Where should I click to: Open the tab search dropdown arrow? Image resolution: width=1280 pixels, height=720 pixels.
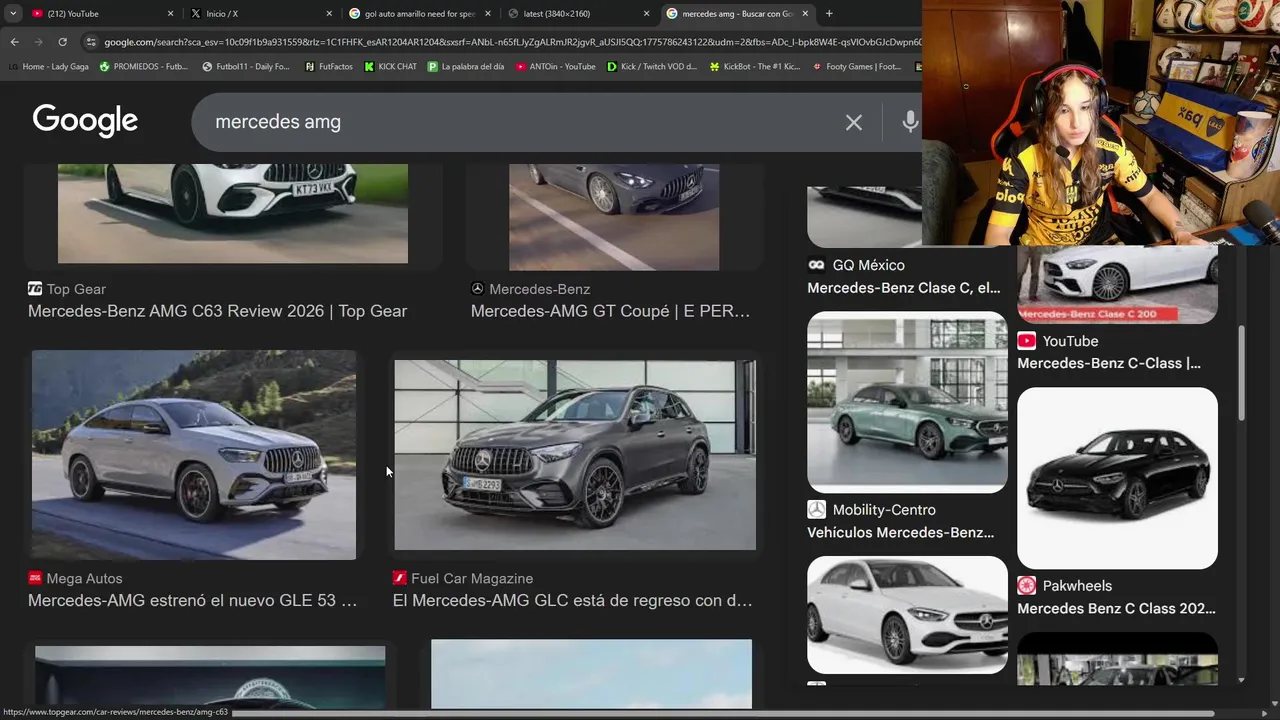coord(12,14)
